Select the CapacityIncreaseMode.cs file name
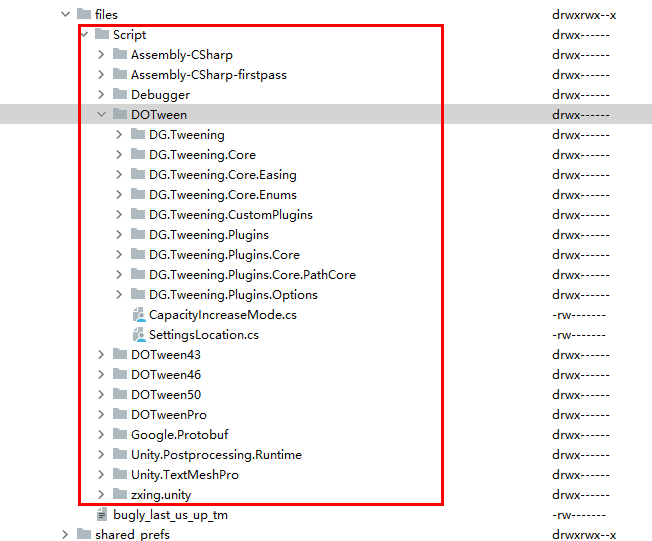Viewport: 652px width, 541px height. click(223, 315)
